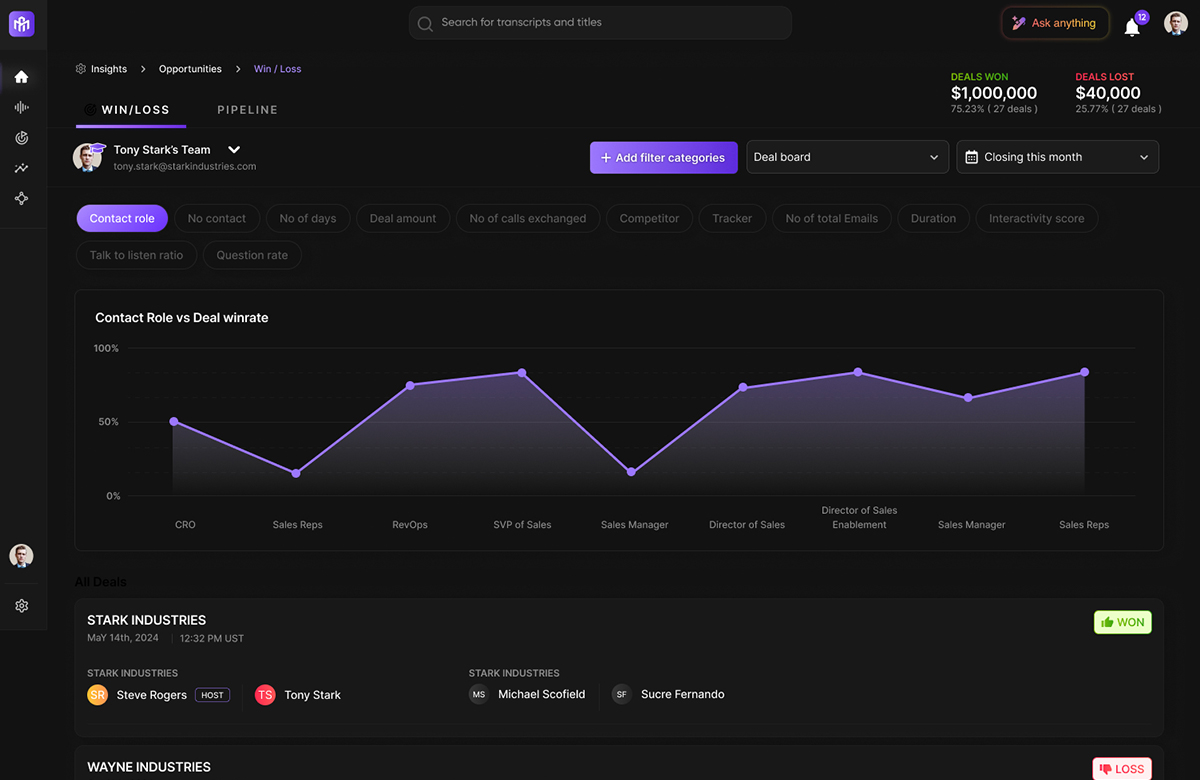The height and width of the screenshot is (780, 1200).
Task: Open the Closing this month dropdown
Action: tap(1057, 157)
